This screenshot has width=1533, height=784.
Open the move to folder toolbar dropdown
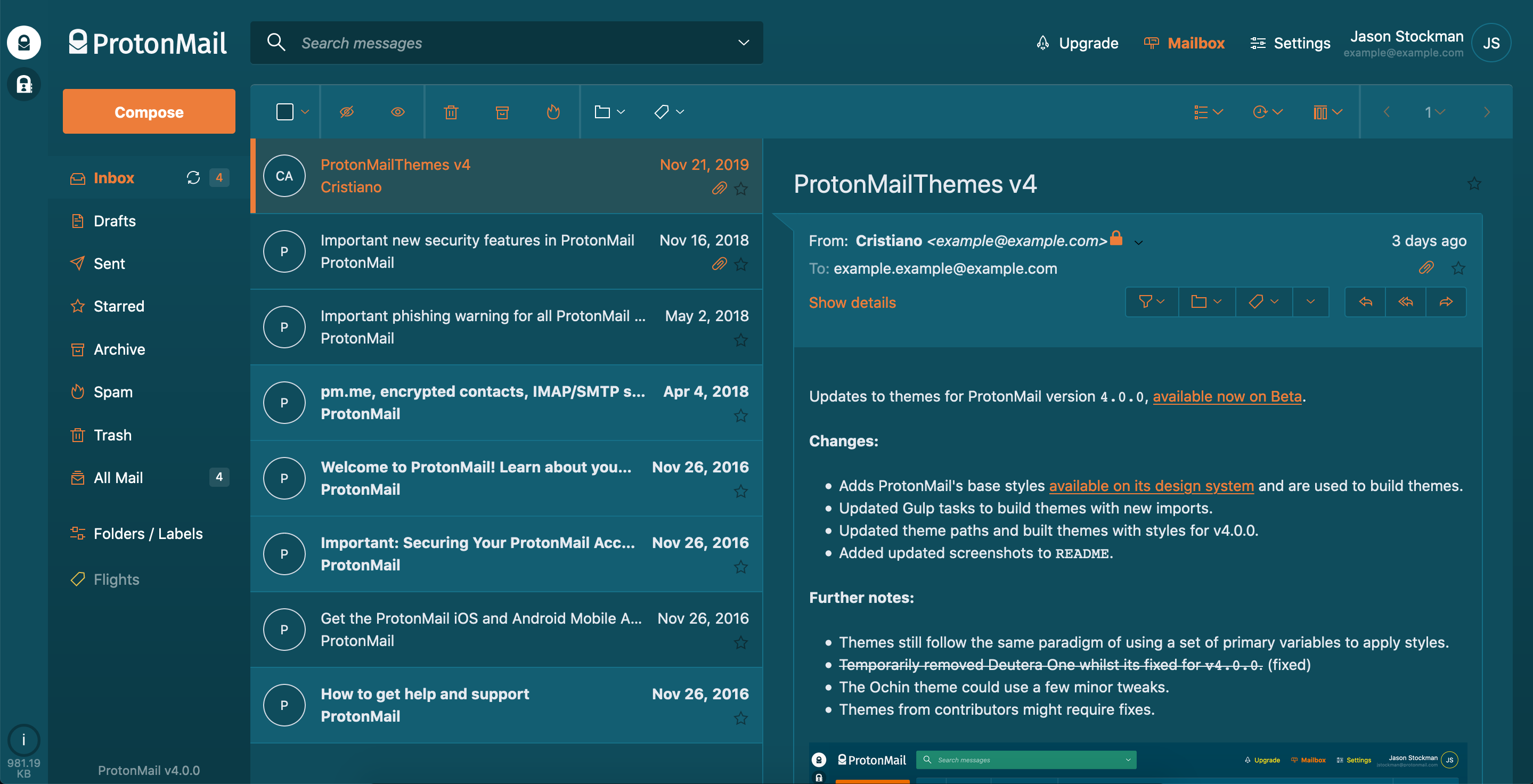609,112
